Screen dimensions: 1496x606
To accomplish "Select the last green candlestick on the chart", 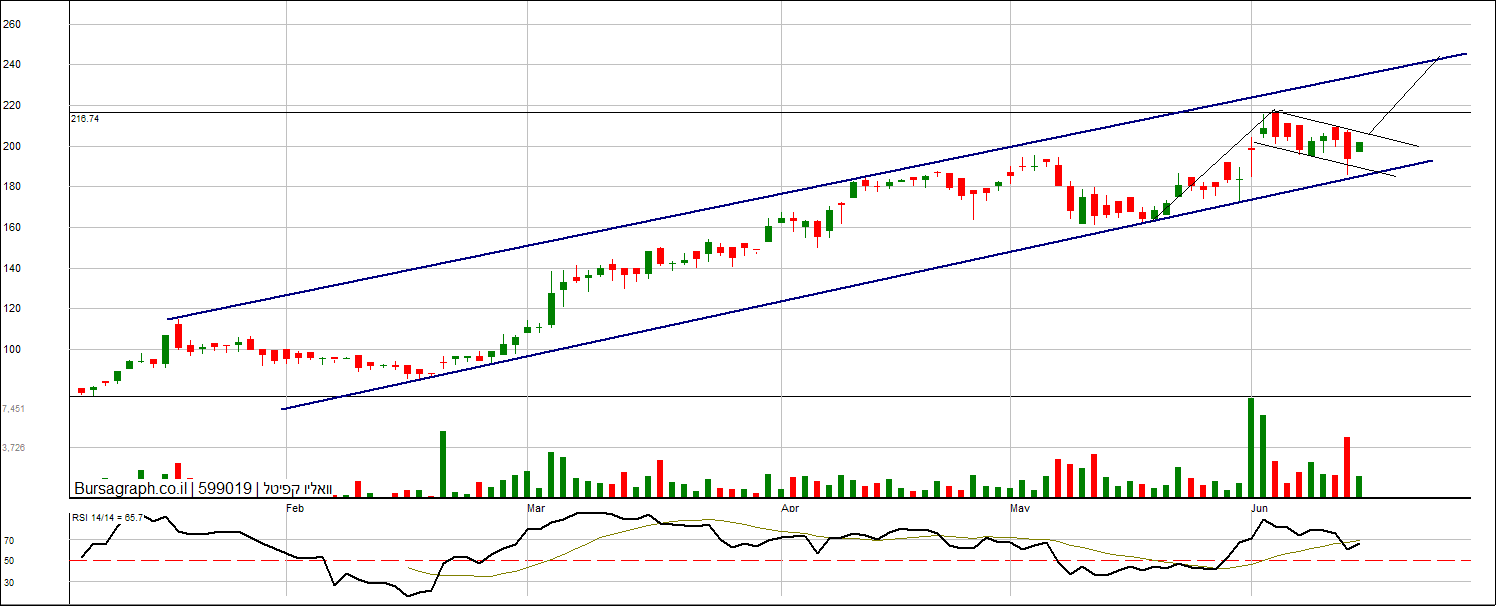I will [1360, 147].
